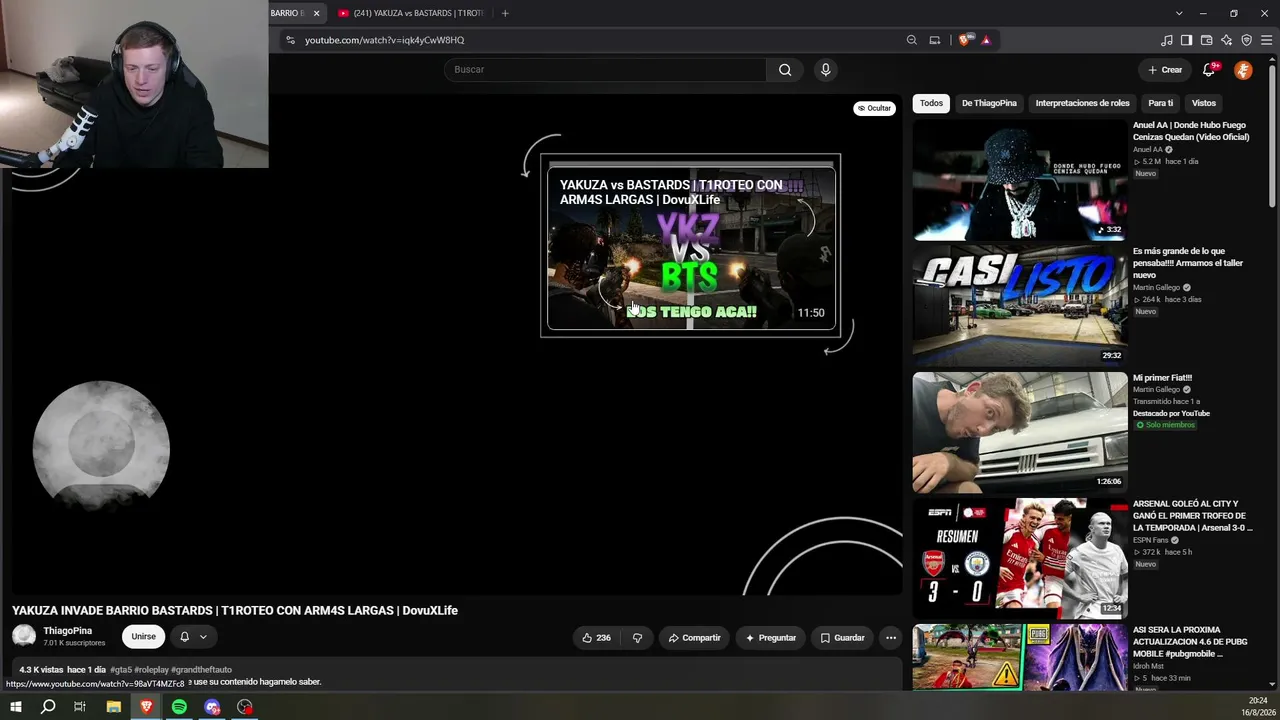Close the BARRIO tab

317,13
